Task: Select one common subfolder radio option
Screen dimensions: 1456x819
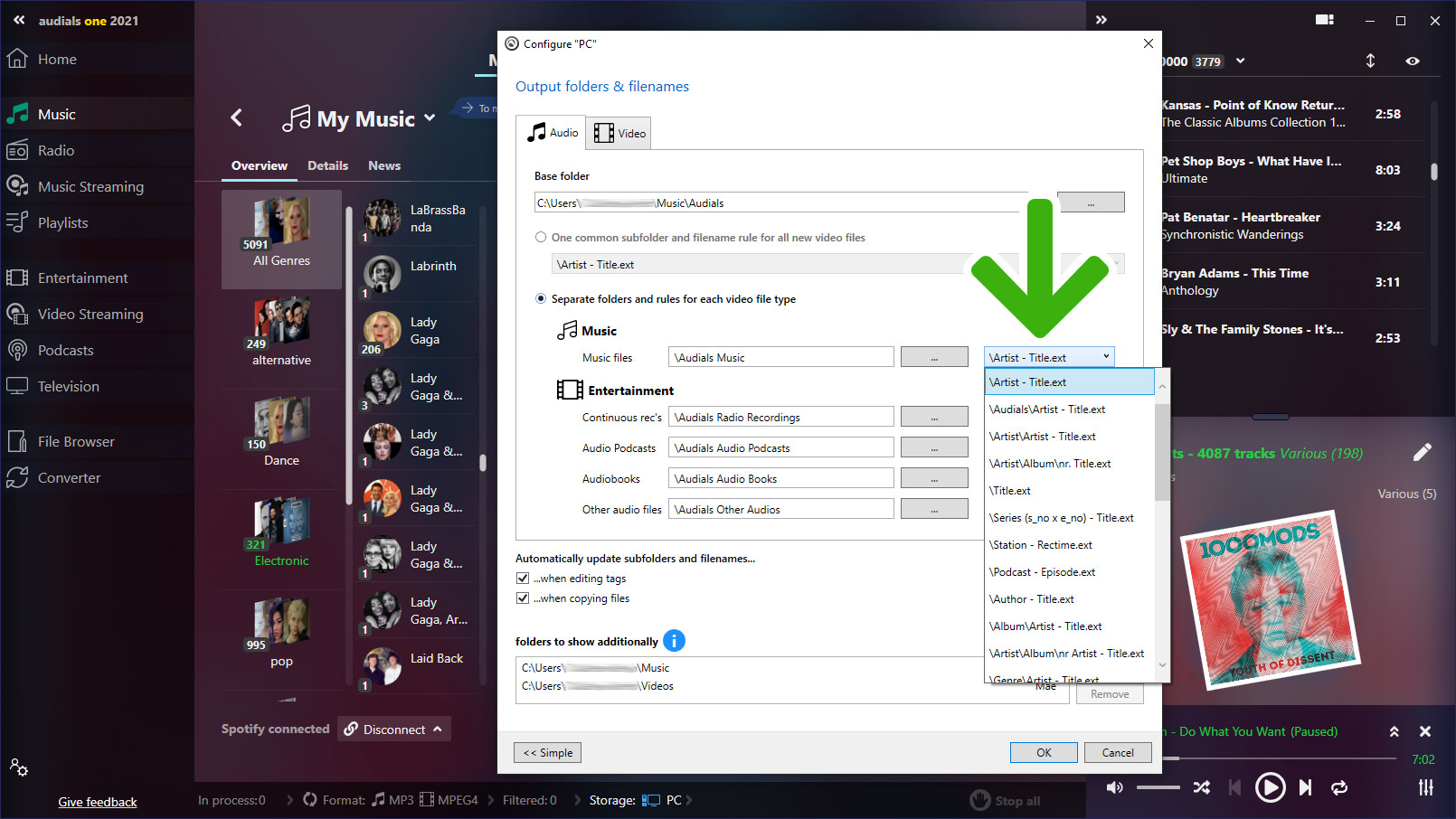Action: 541,238
